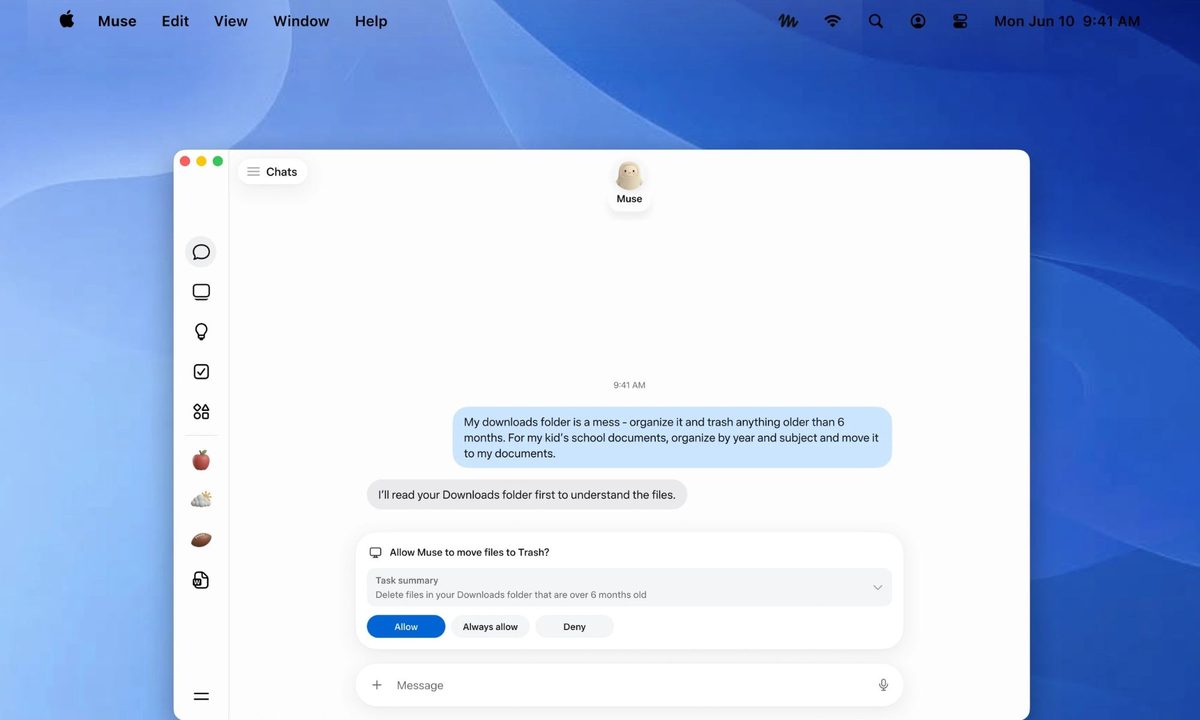
Task: Close the Muse window
Action: tap(185, 161)
